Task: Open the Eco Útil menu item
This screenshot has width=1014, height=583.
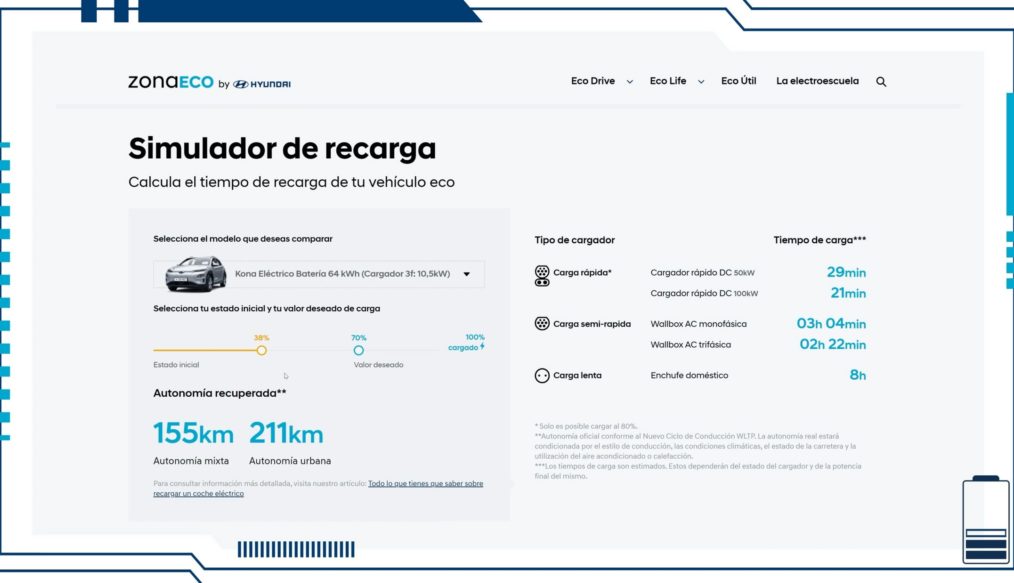Action: tap(738, 81)
